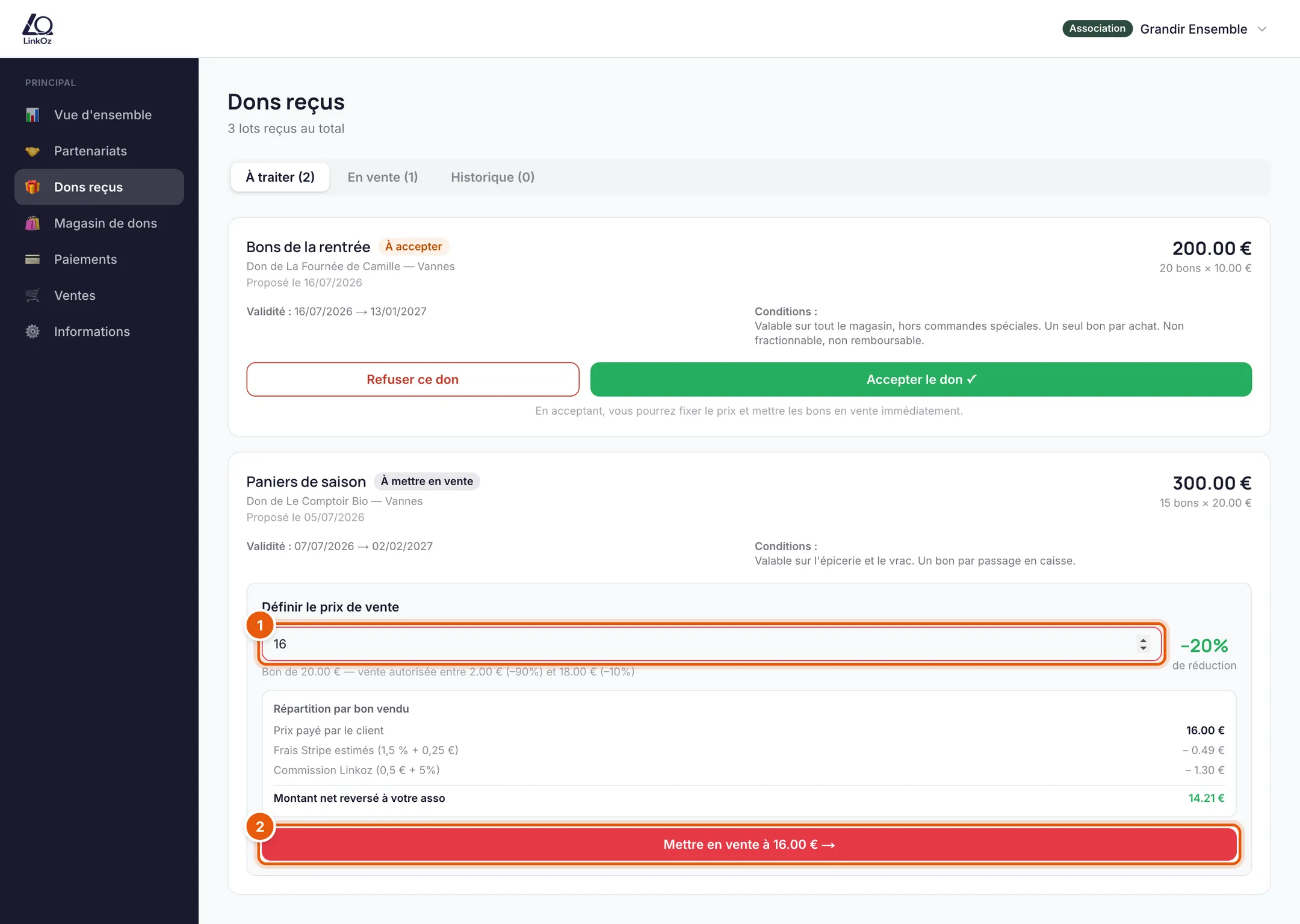1300x924 pixels.
Task: Click the Informations gear icon
Action: [x=32, y=332]
